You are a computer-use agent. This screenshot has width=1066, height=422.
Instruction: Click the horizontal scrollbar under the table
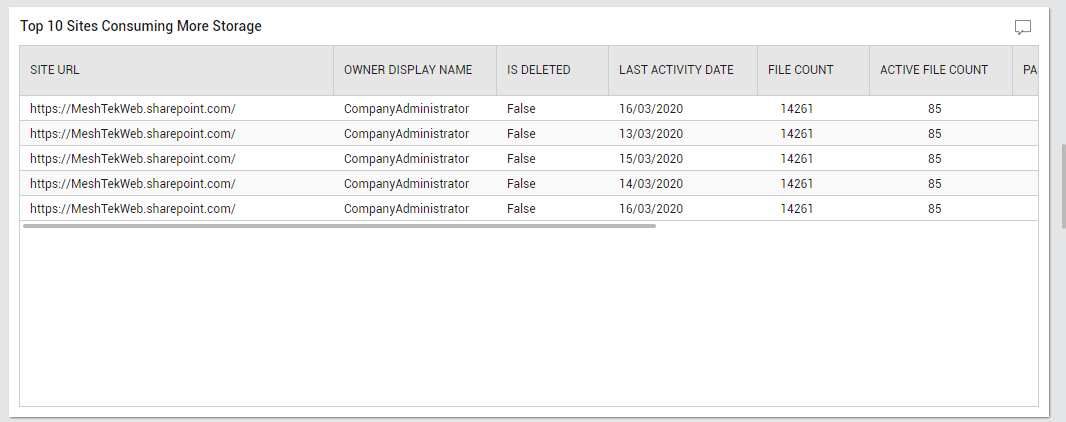[339, 226]
